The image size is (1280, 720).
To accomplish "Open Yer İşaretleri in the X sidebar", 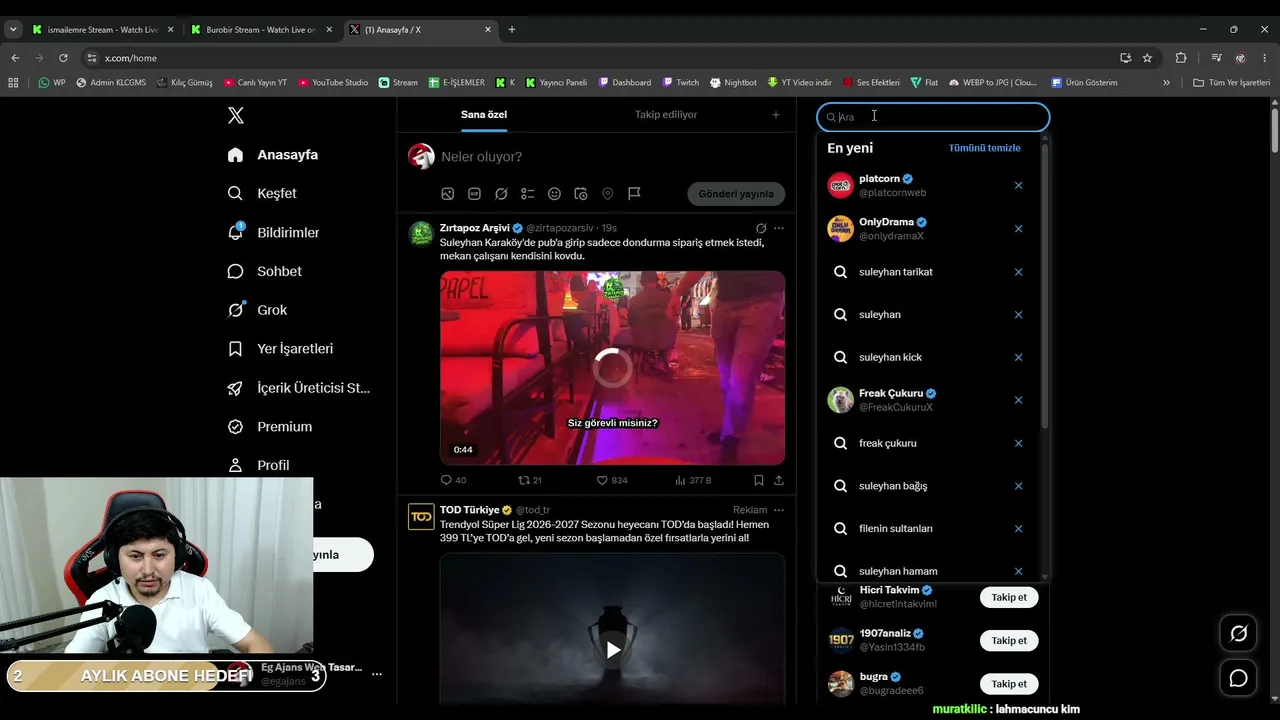I will [280, 349].
